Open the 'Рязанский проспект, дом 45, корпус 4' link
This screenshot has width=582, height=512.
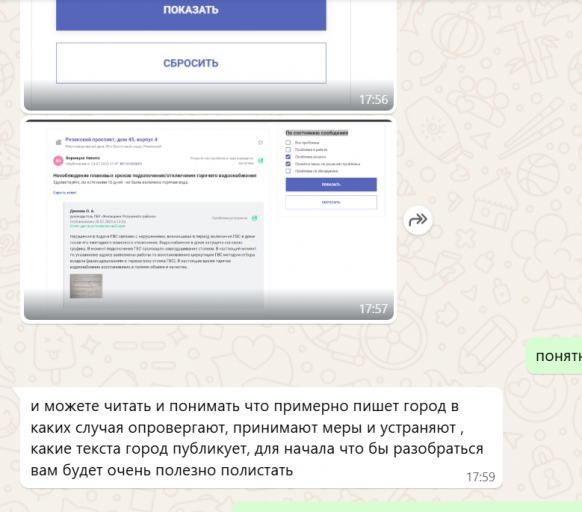point(111,140)
